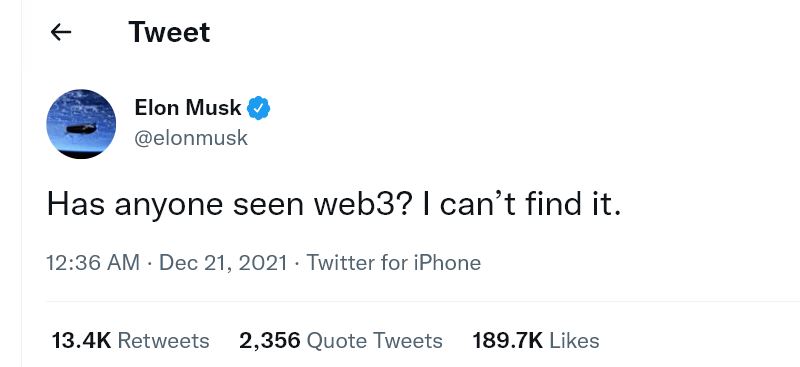Click the word Retweets beside 13.4K
Viewport: 800px width, 367px height.
coord(163,340)
